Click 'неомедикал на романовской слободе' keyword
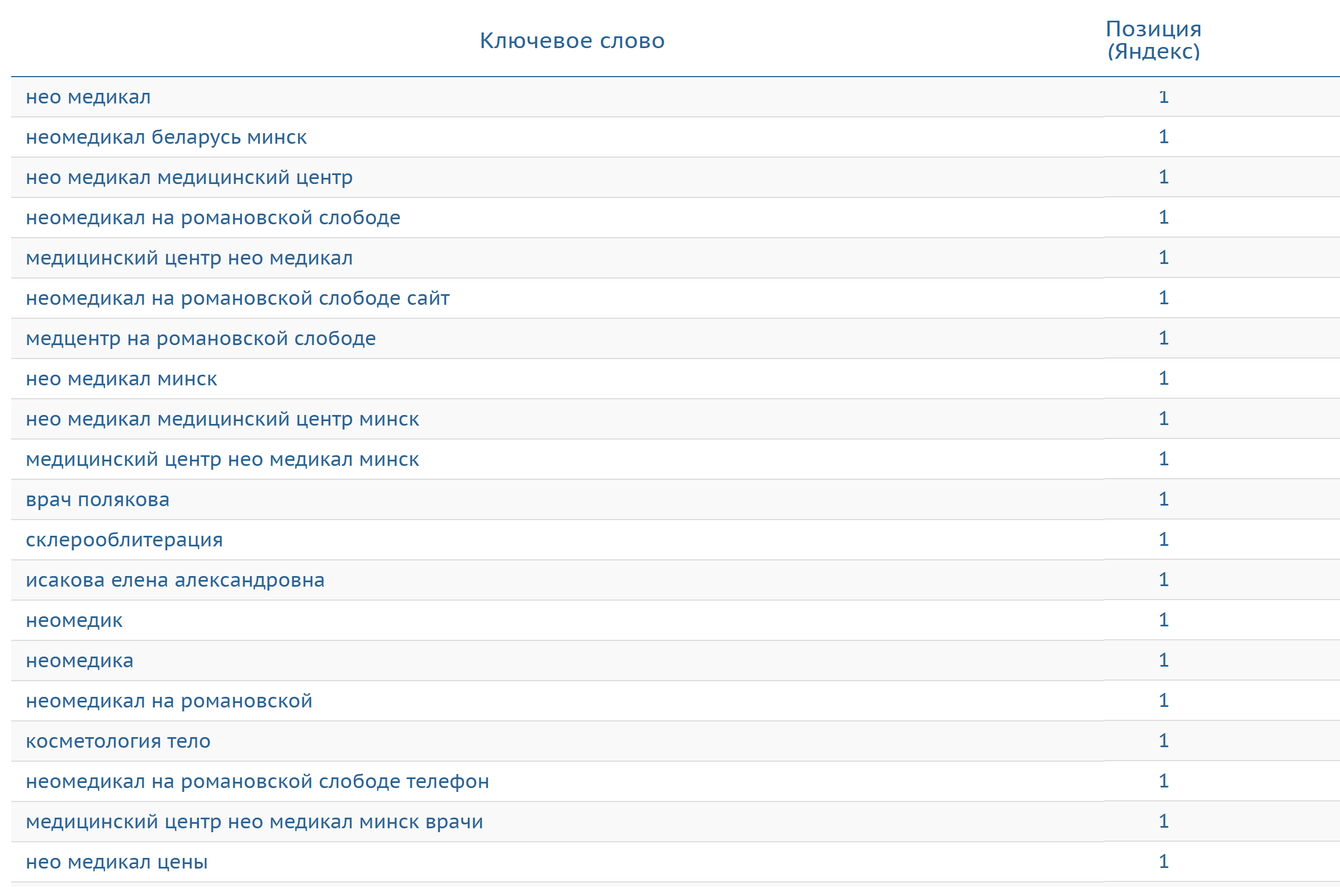Screen dimensions: 1340x887 pos(213,218)
